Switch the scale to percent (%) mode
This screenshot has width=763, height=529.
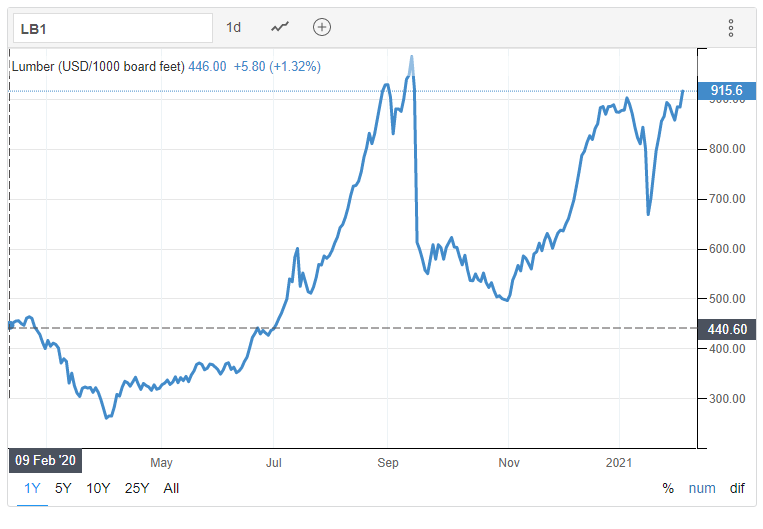[x=668, y=488]
